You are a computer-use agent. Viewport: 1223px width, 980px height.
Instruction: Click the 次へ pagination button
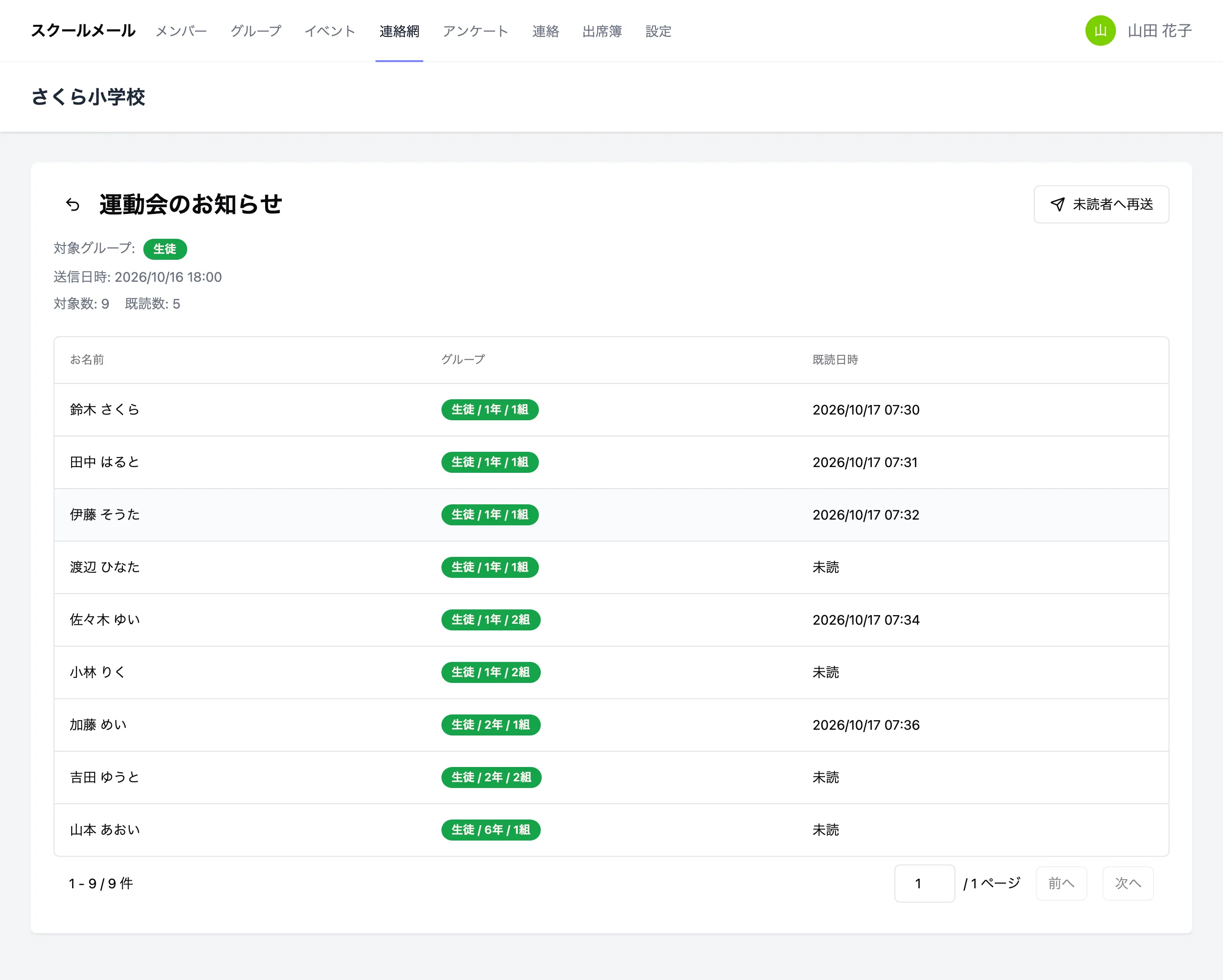(x=1128, y=883)
